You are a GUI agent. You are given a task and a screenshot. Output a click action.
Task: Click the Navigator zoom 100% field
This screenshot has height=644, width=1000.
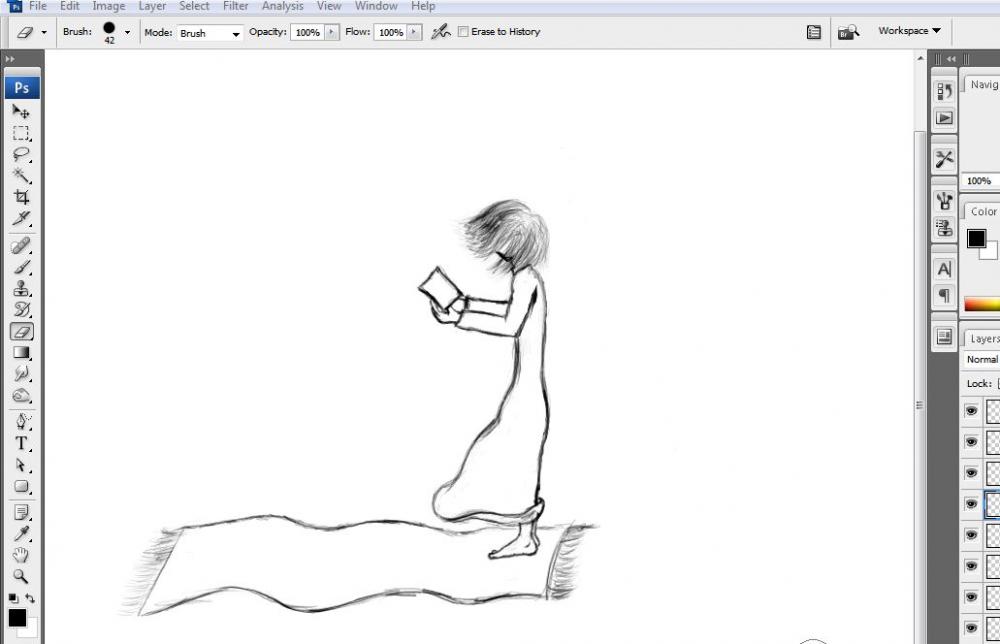[979, 180]
